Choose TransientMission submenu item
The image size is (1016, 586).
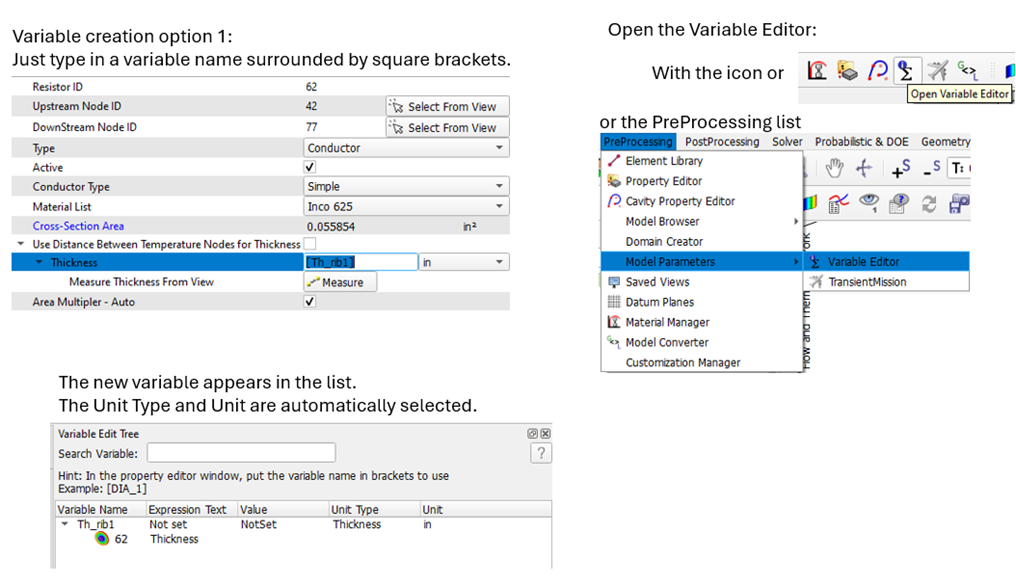click(886, 281)
